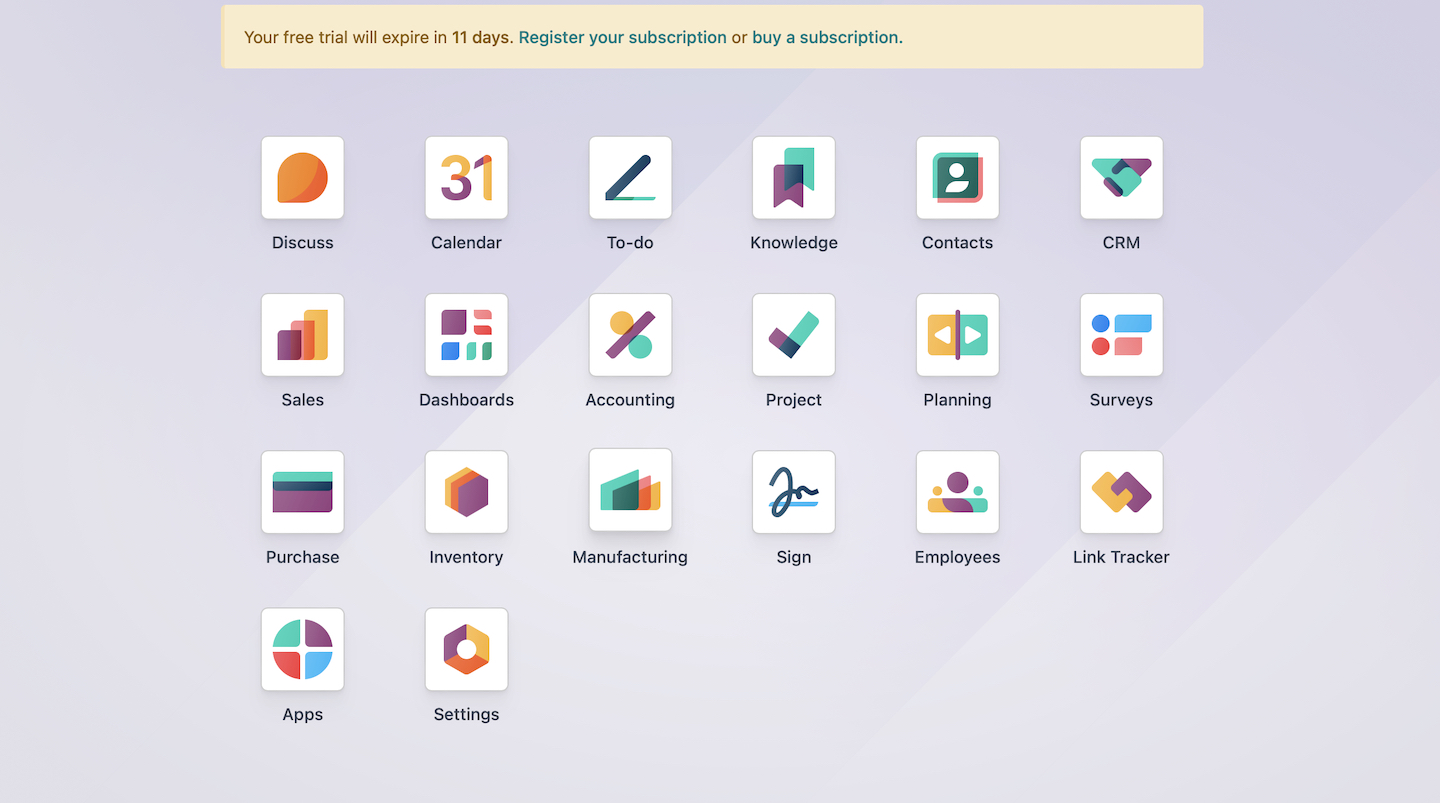Click the Planning app icon
1440x803 pixels.
coord(957,335)
